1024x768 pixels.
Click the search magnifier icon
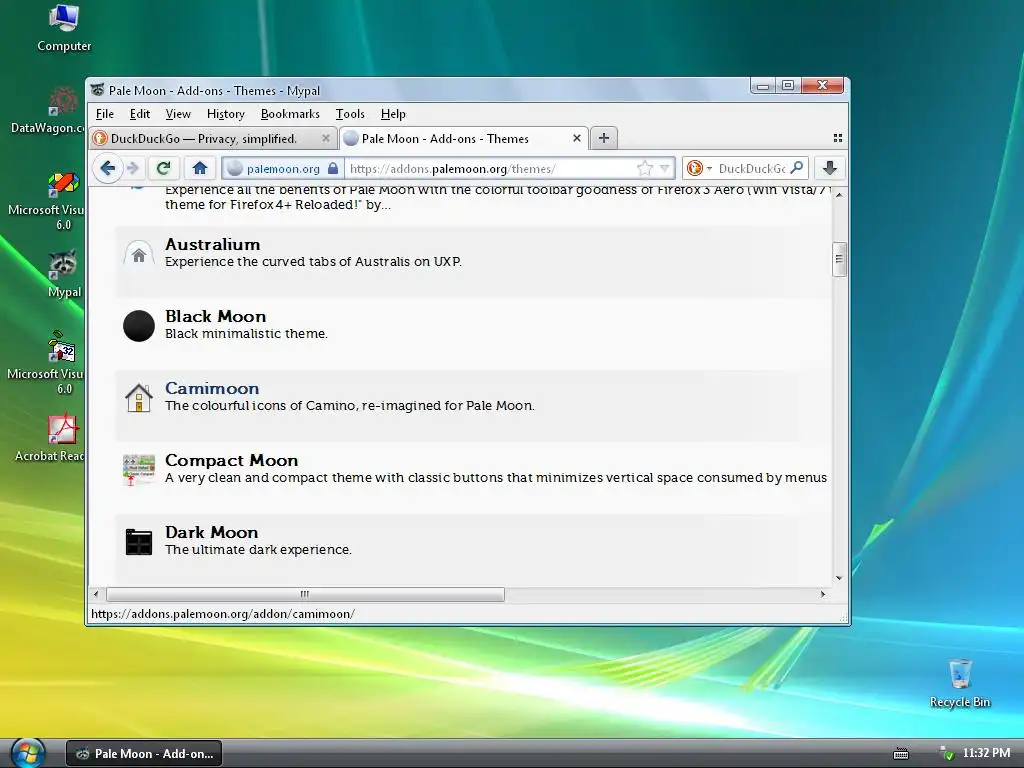click(x=796, y=168)
